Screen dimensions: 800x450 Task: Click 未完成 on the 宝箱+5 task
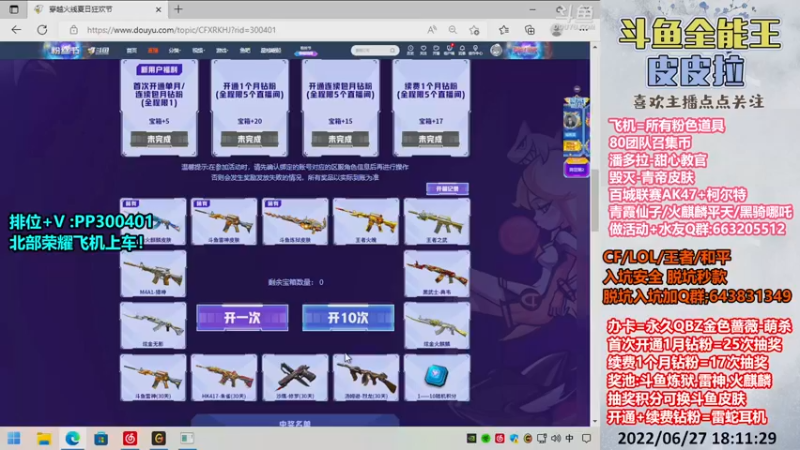click(x=159, y=139)
